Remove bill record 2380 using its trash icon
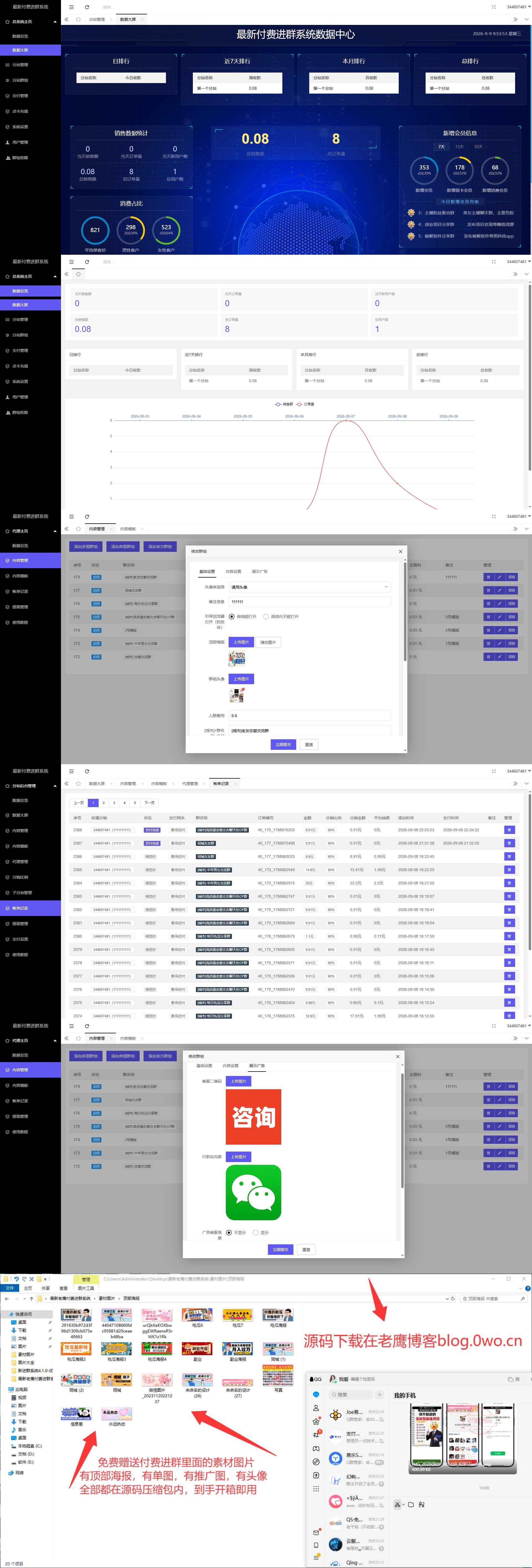Viewport: 532px width, 1568px height. [x=510, y=936]
